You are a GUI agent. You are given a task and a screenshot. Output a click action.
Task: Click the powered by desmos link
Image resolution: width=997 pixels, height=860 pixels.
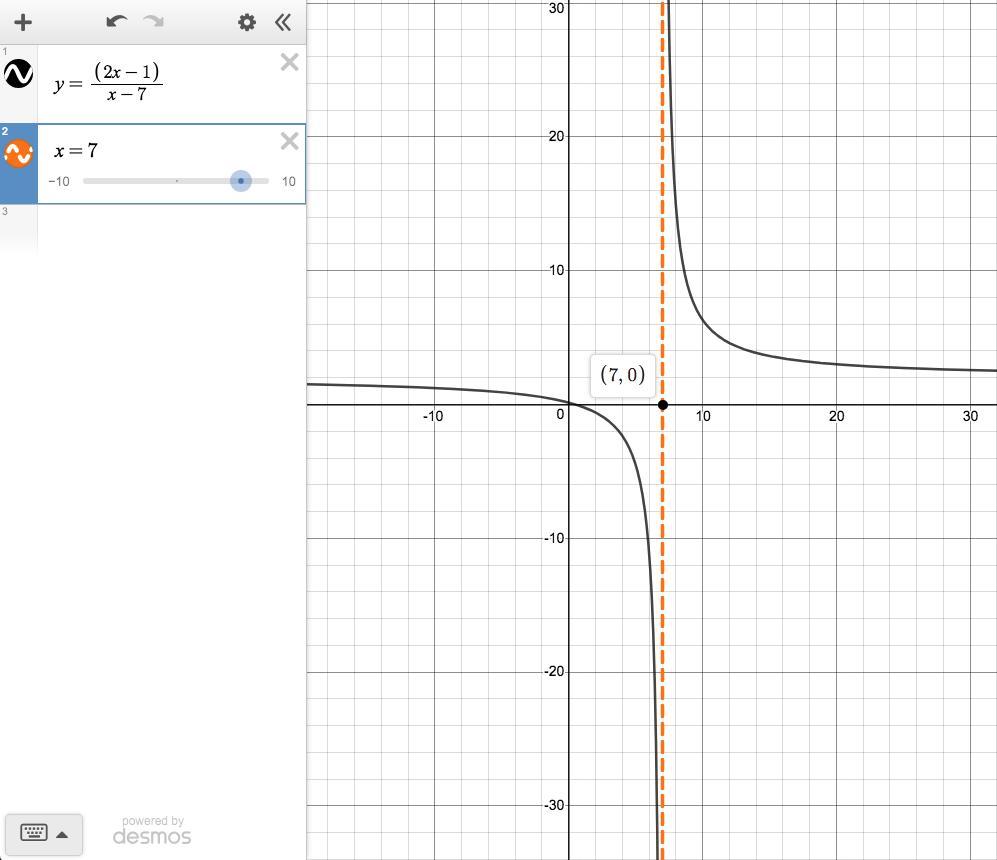point(152,831)
